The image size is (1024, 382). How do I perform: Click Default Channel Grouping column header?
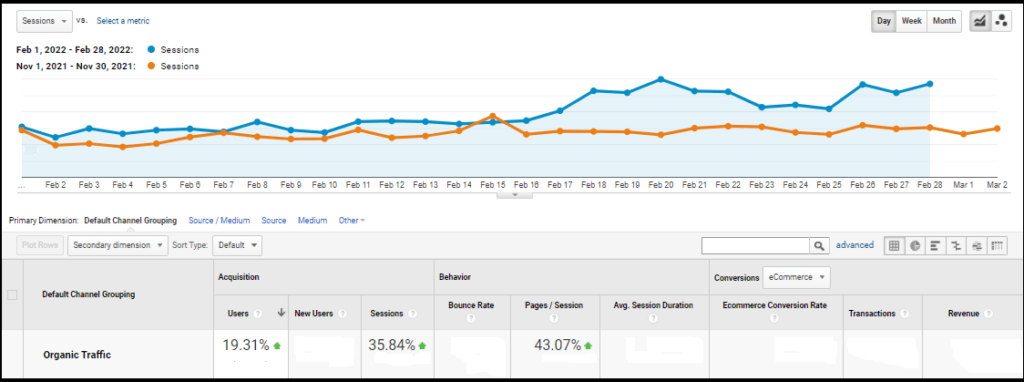[x=88, y=294]
